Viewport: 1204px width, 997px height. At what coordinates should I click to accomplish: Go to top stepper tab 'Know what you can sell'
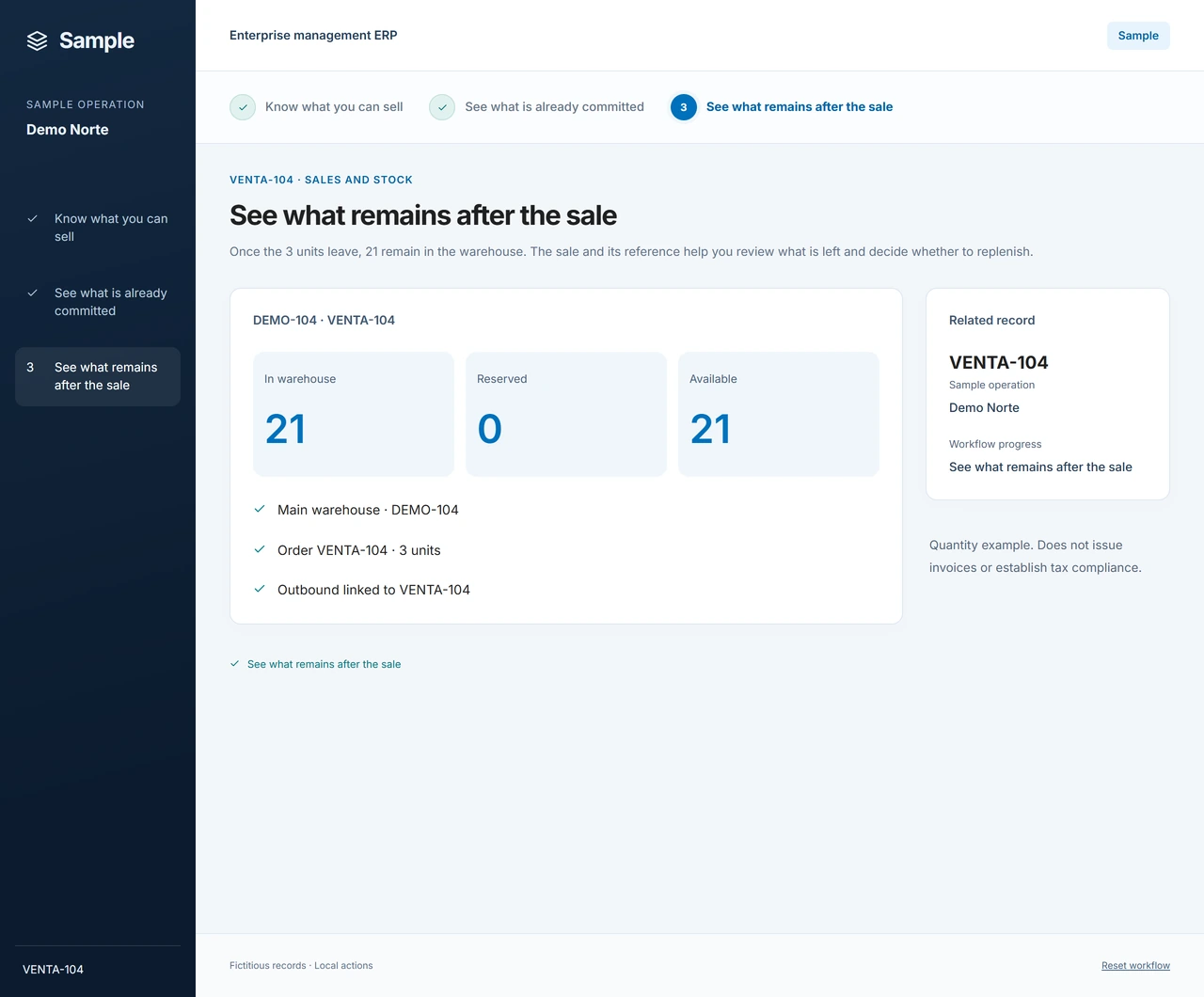(316, 107)
